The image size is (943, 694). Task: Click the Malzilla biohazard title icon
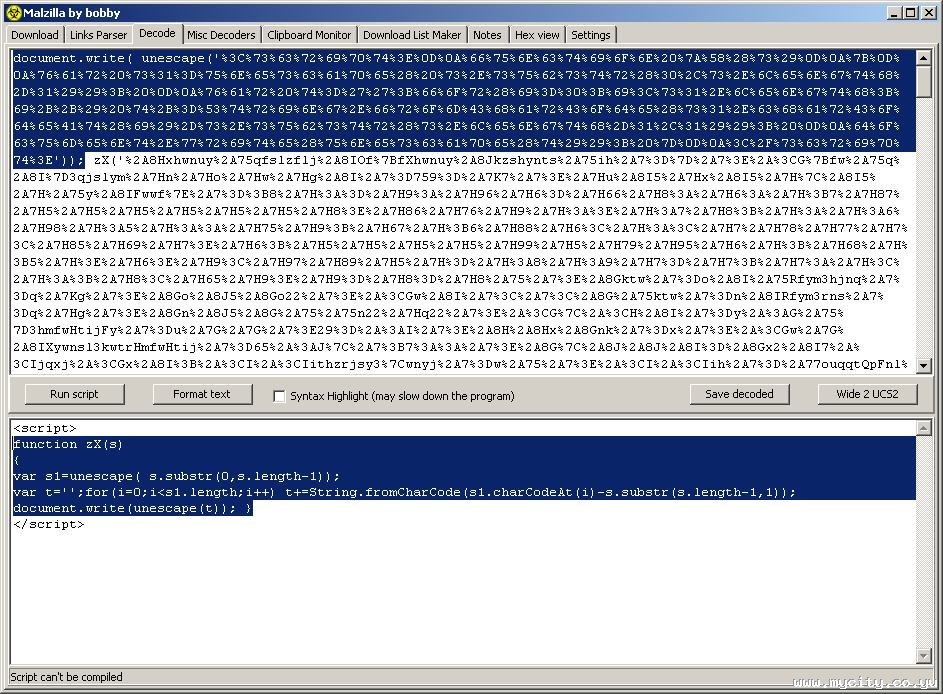(x=13, y=13)
